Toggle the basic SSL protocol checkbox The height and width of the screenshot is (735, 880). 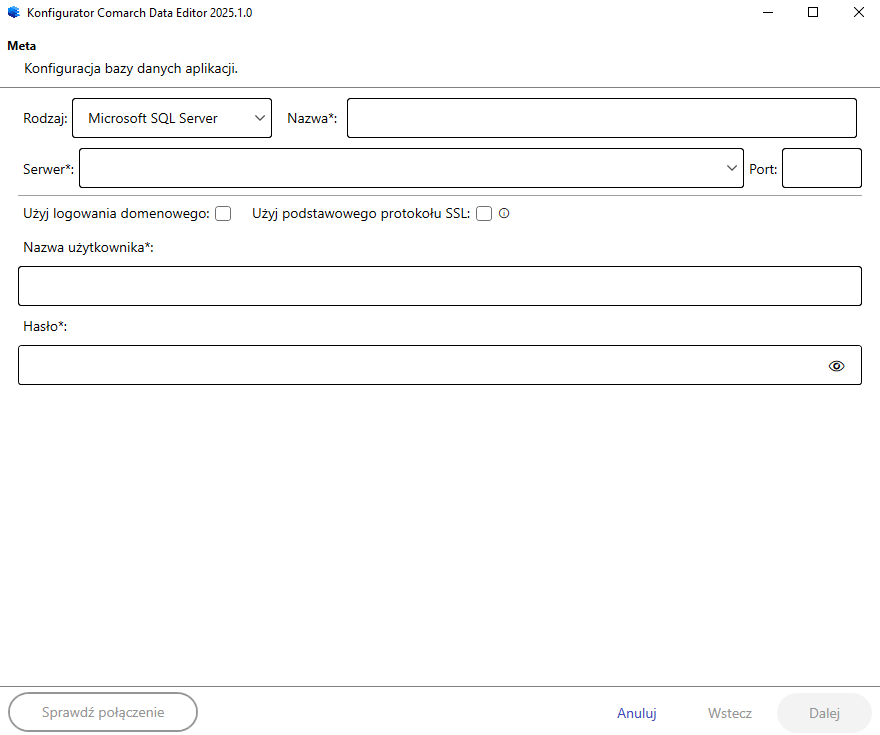coord(484,213)
